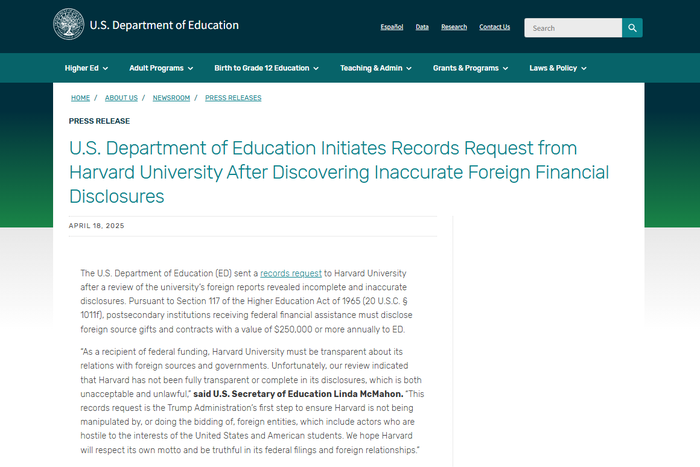Go to the Research header link
The height and width of the screenshot is (467, 700).
454,27
